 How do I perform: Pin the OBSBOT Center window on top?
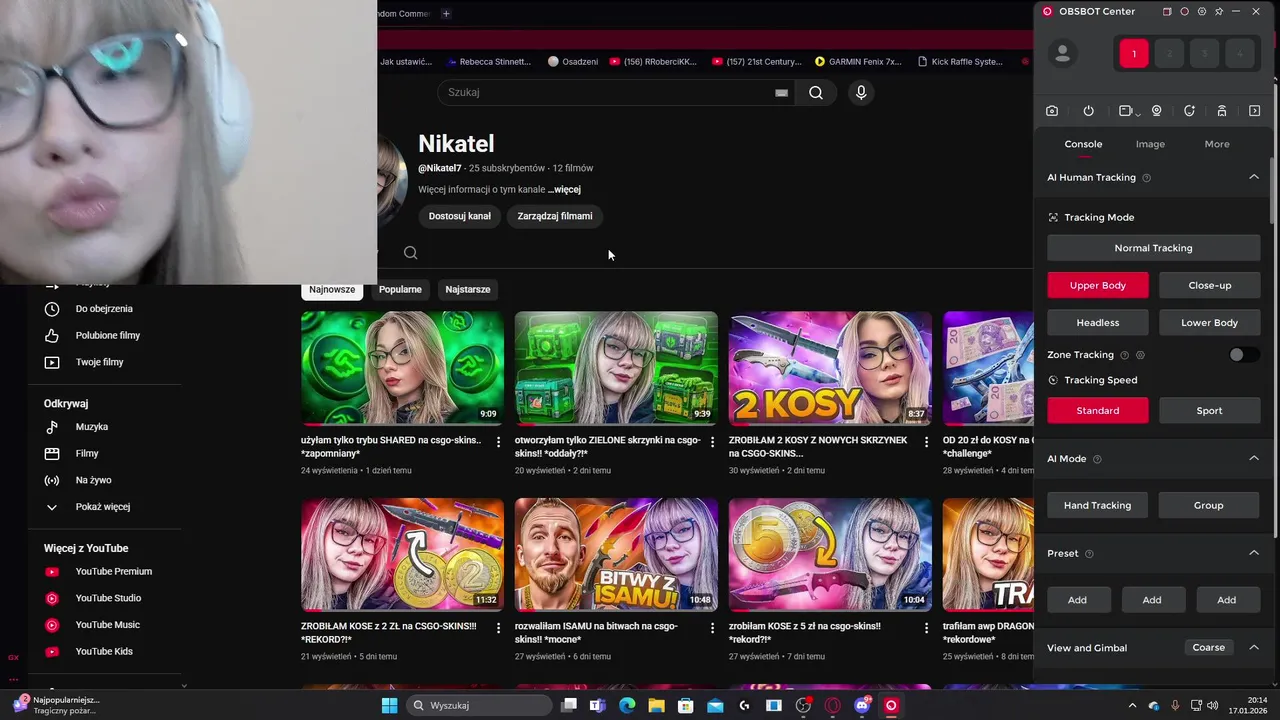pyautogui.click(x=1219, y=12)
